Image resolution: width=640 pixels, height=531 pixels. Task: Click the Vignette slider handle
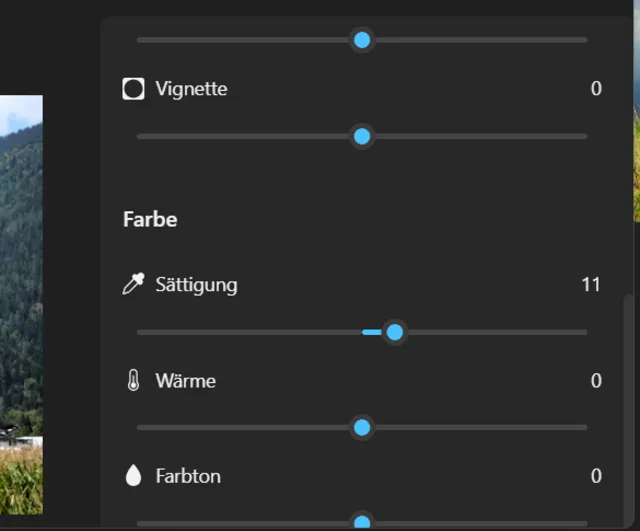362,136
